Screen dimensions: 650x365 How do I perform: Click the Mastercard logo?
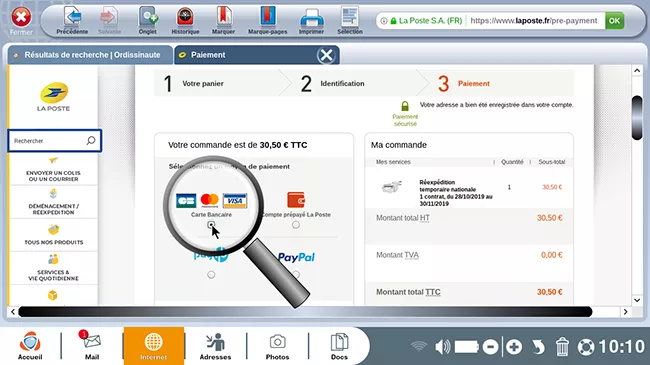(x=210, y=201)
